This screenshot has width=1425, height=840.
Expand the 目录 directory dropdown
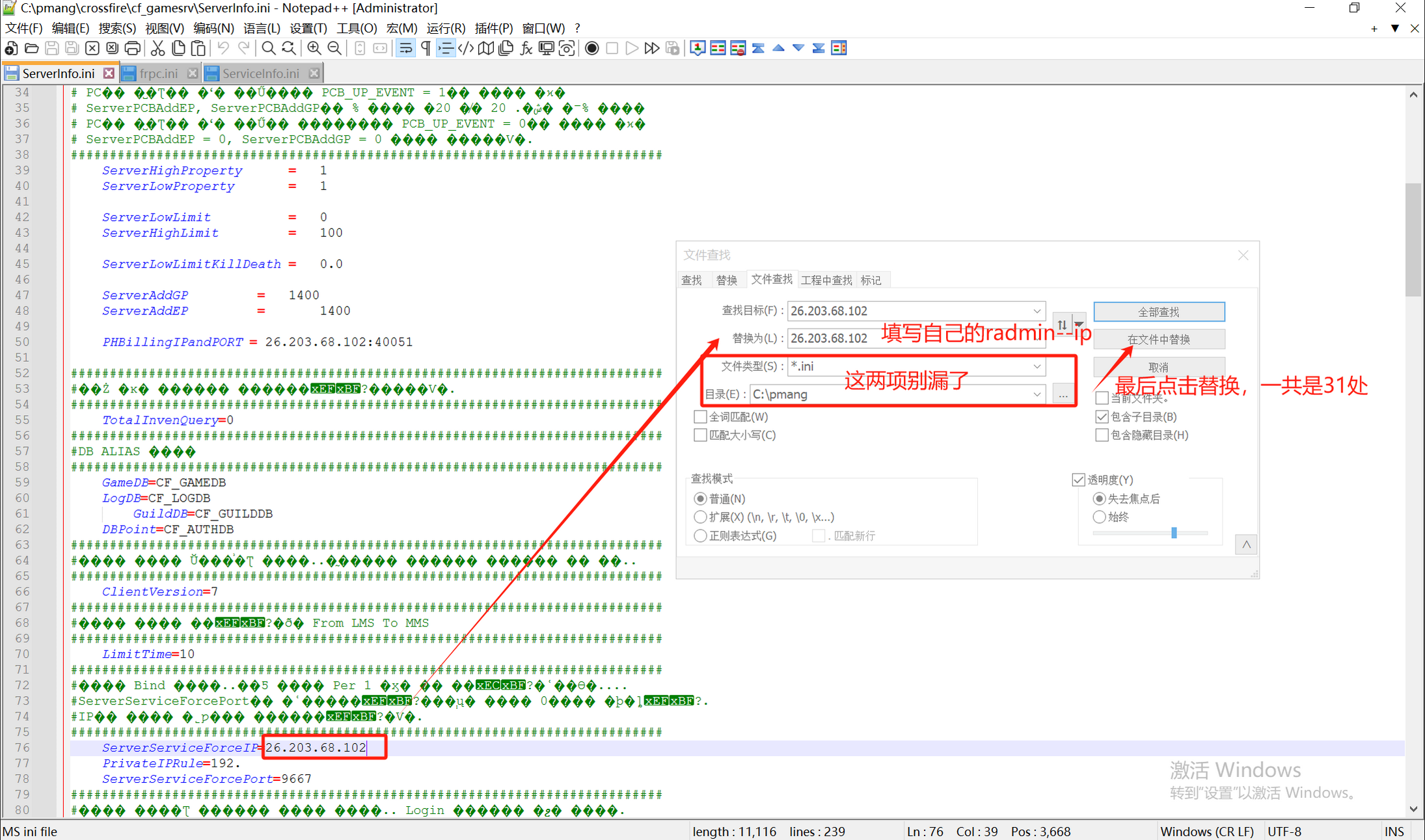click(1037, 394)
